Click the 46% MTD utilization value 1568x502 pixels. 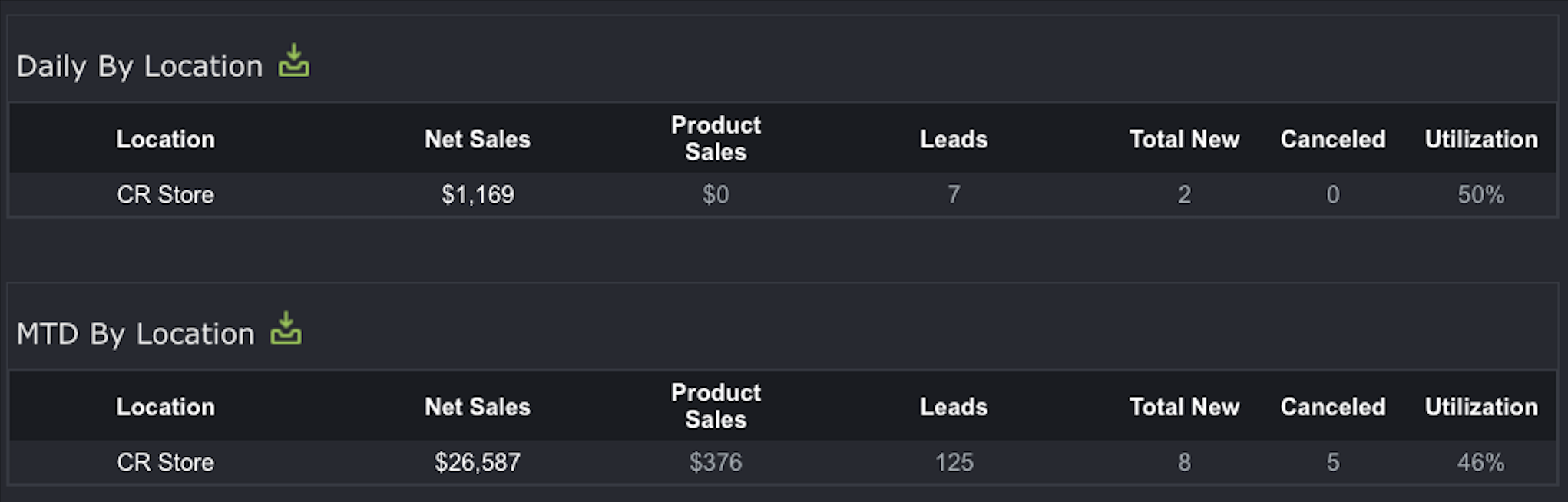1481,463
